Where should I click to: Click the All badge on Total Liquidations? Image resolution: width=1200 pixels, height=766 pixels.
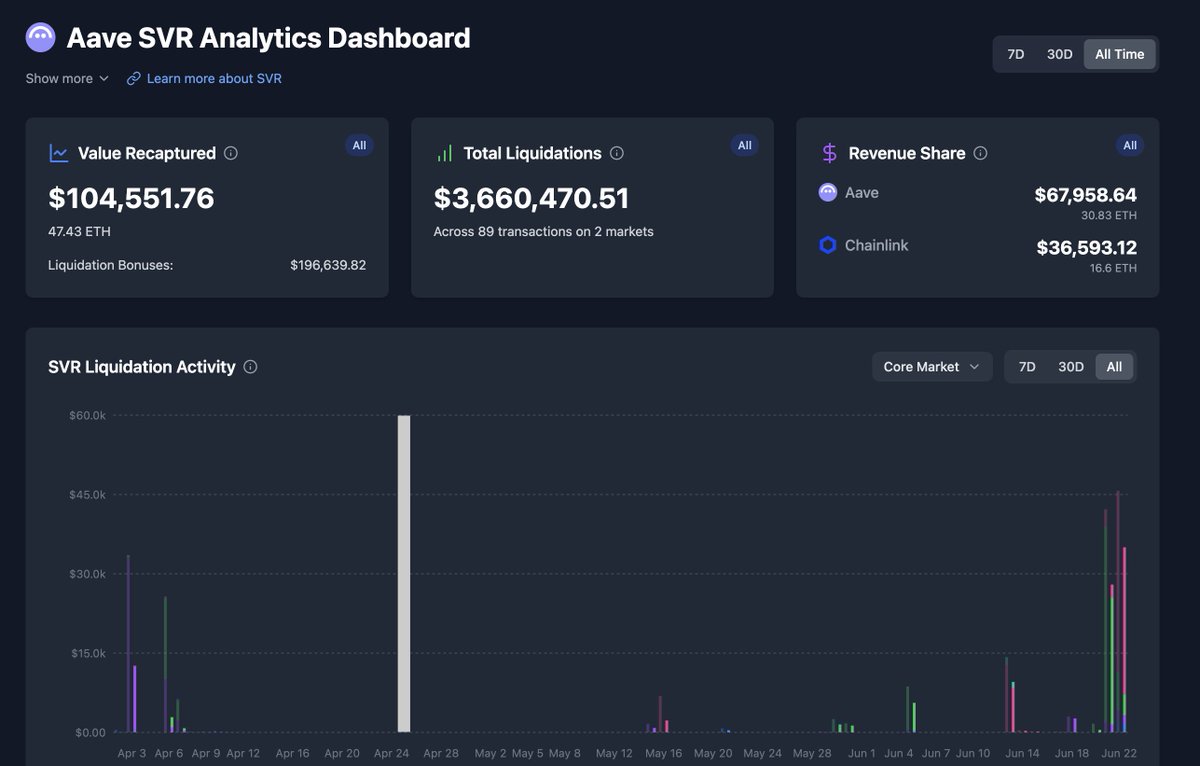pyautogui.click(x=744, y=146)
